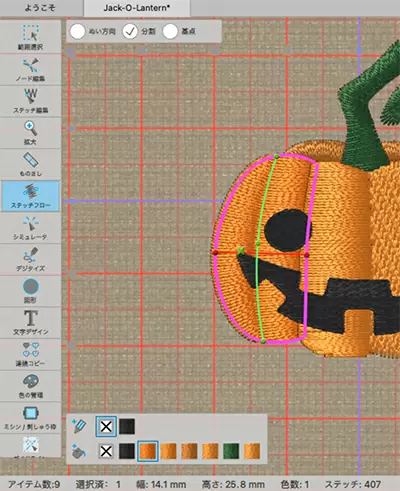Open the 連続コピー repeat copy tool
This screenshot has width=400, height=491.
30,354
